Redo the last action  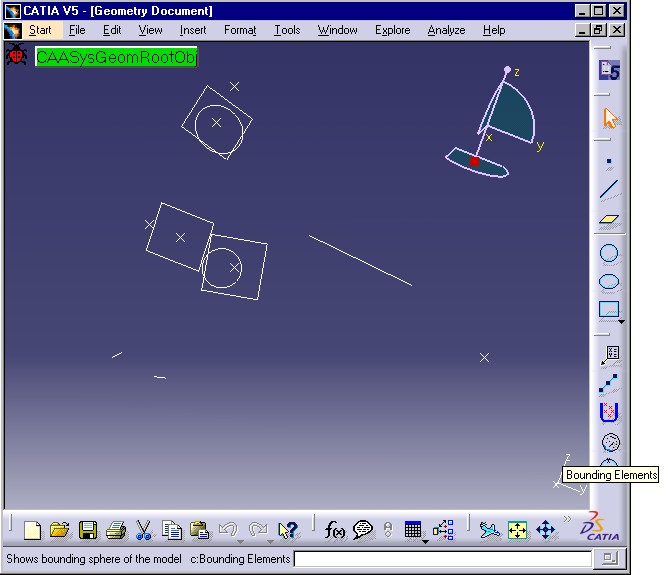pyautogui.click(x=258, y=529)
